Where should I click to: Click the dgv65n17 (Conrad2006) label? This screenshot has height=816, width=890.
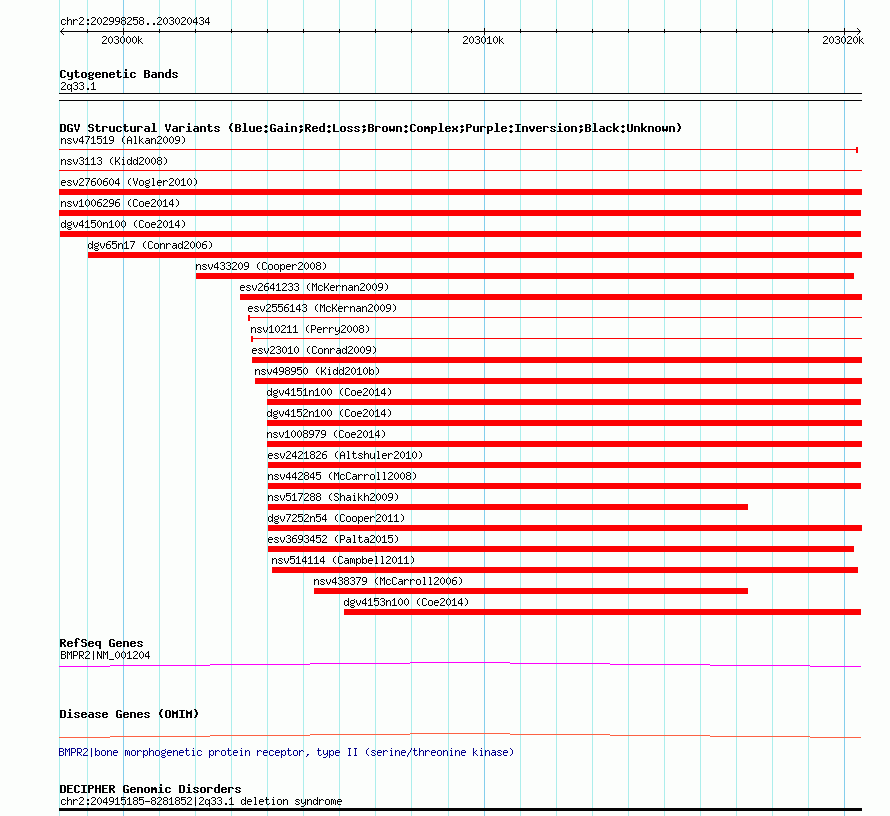click(x=150, y=245)
